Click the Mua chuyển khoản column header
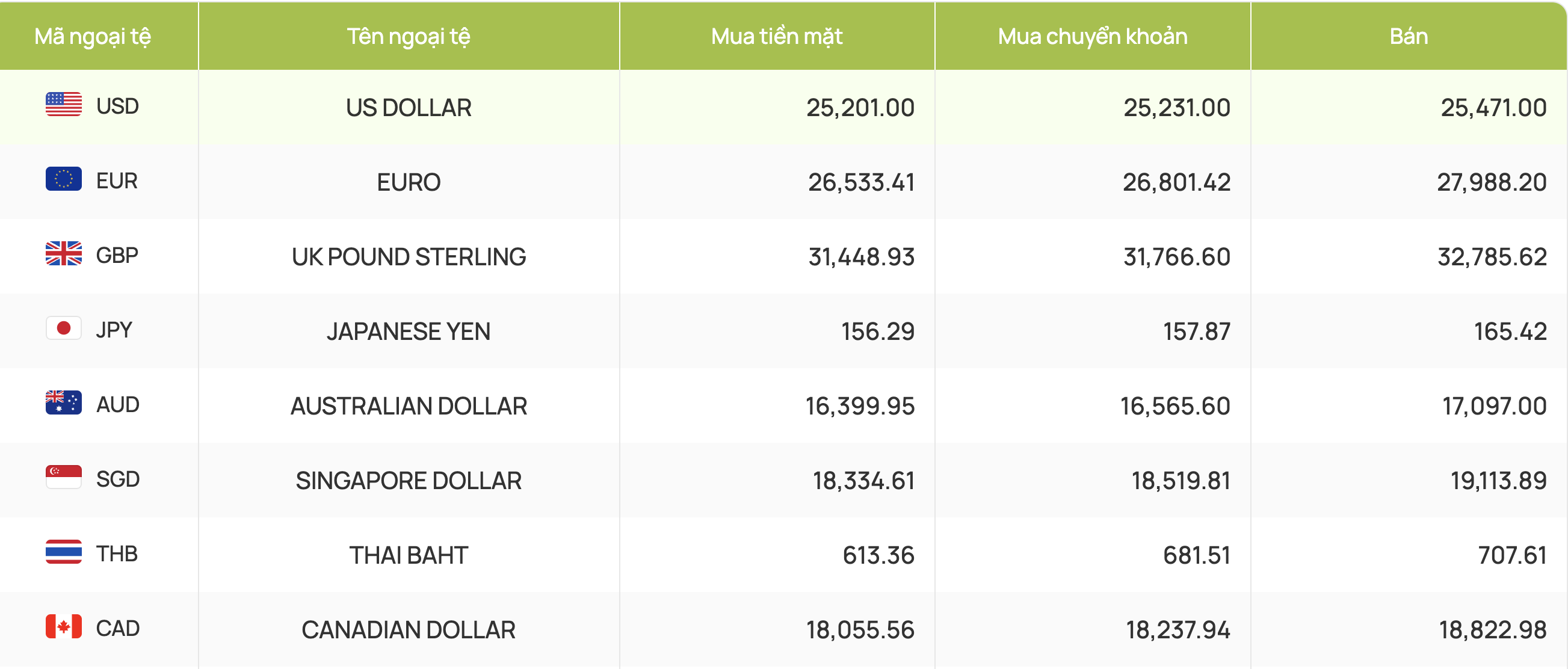This screenshot has width=1568, height=669. [x=1093, y=37]
